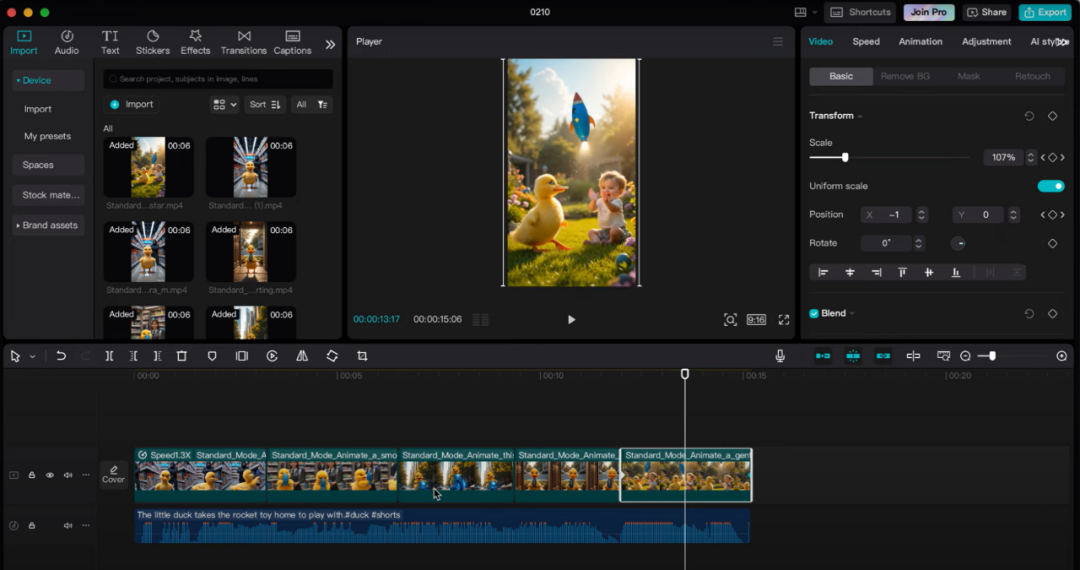This screenshot has height=570, width=1080.
Task: Open the Stickers panel
Action: 152,42
